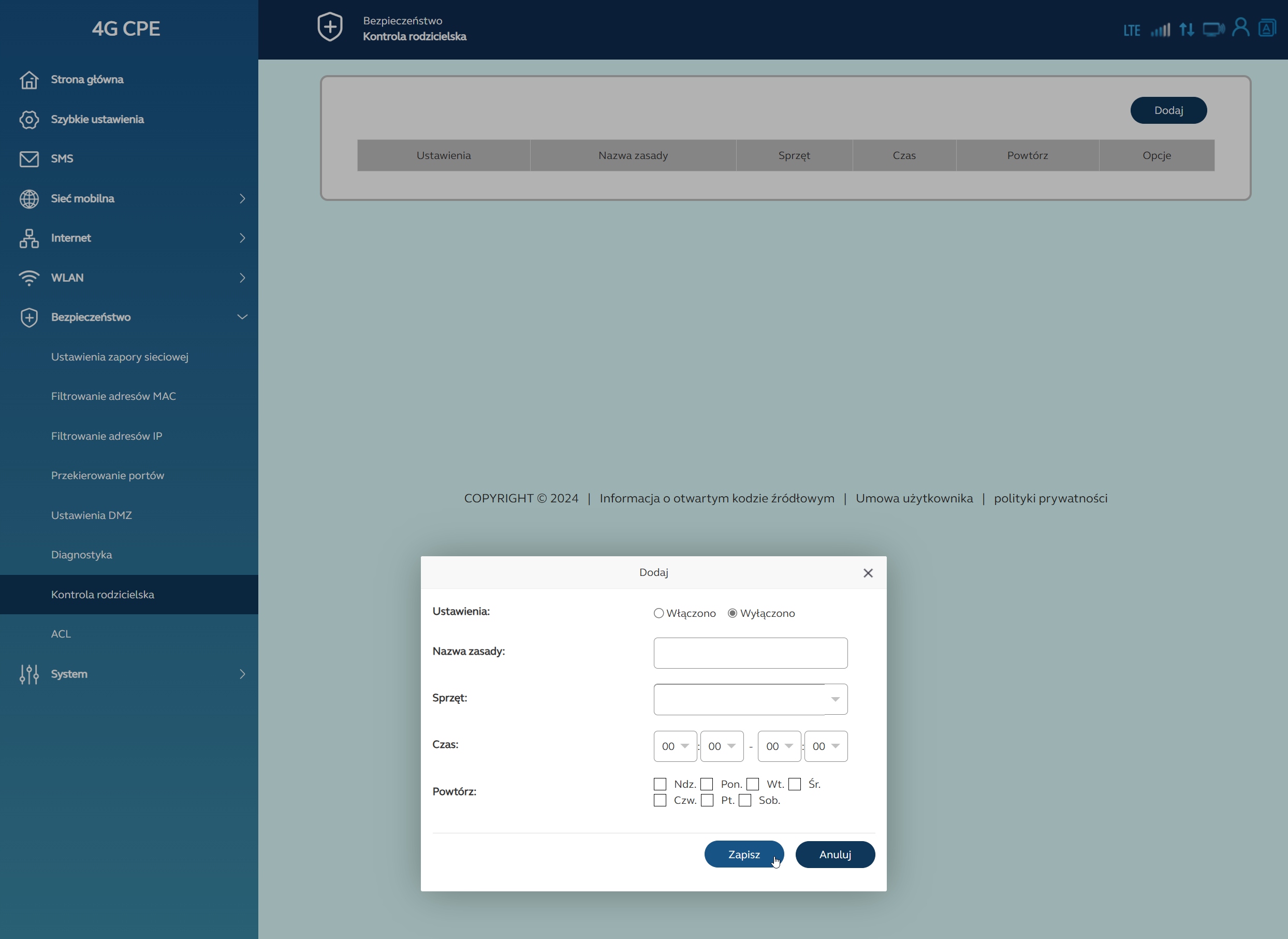Click the Nazwa zasady text field
1288x939 pixels.
[x=750, y=653]
